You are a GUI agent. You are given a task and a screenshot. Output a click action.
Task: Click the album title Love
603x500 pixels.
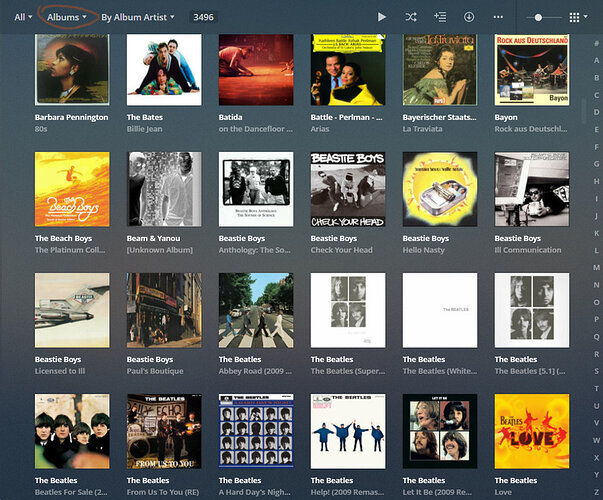(503, 492)
